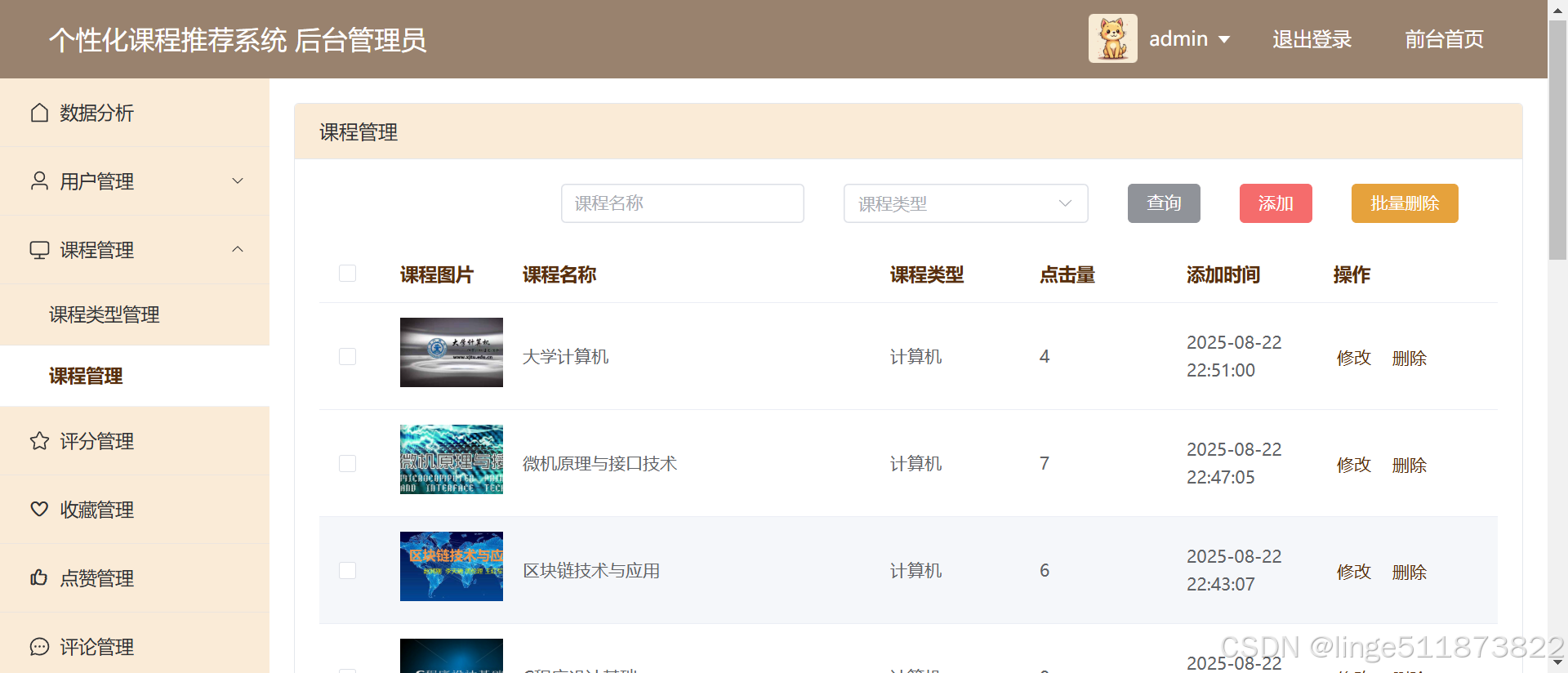Open 收藏管理 in the sidebar

(x=135, y=510)
